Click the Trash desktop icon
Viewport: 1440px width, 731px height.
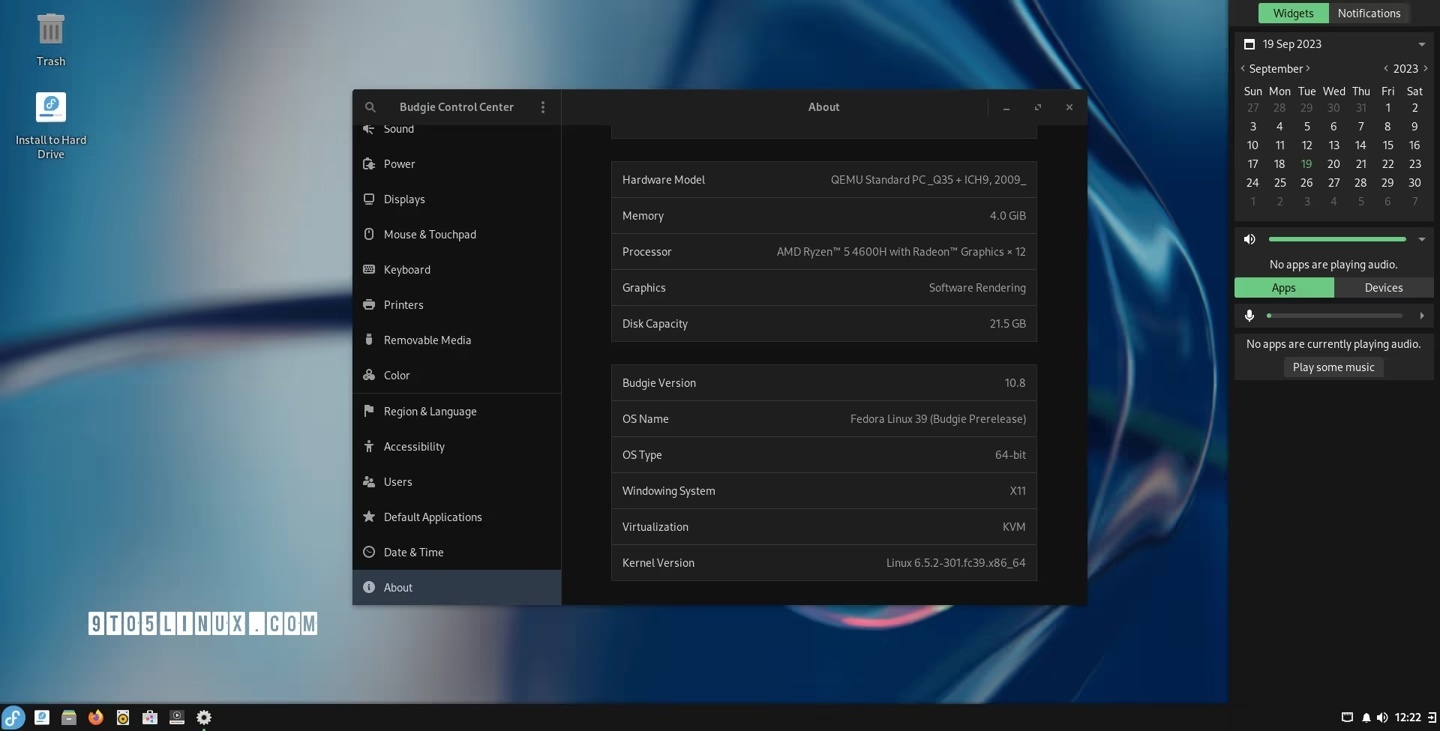point(51,40)
